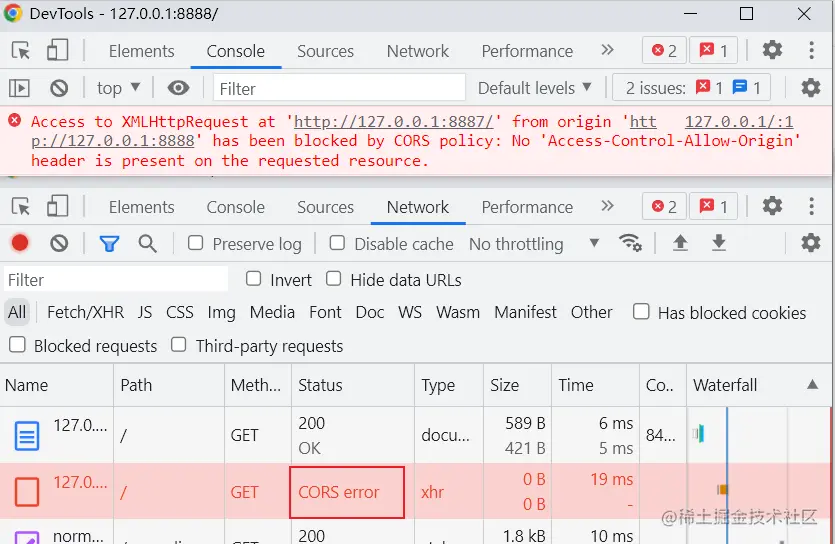Image resolution: width=835 pixels, height=544 pixels.
Task: Check Third-party requests checkbox
Action: click(x=178, y=345)
